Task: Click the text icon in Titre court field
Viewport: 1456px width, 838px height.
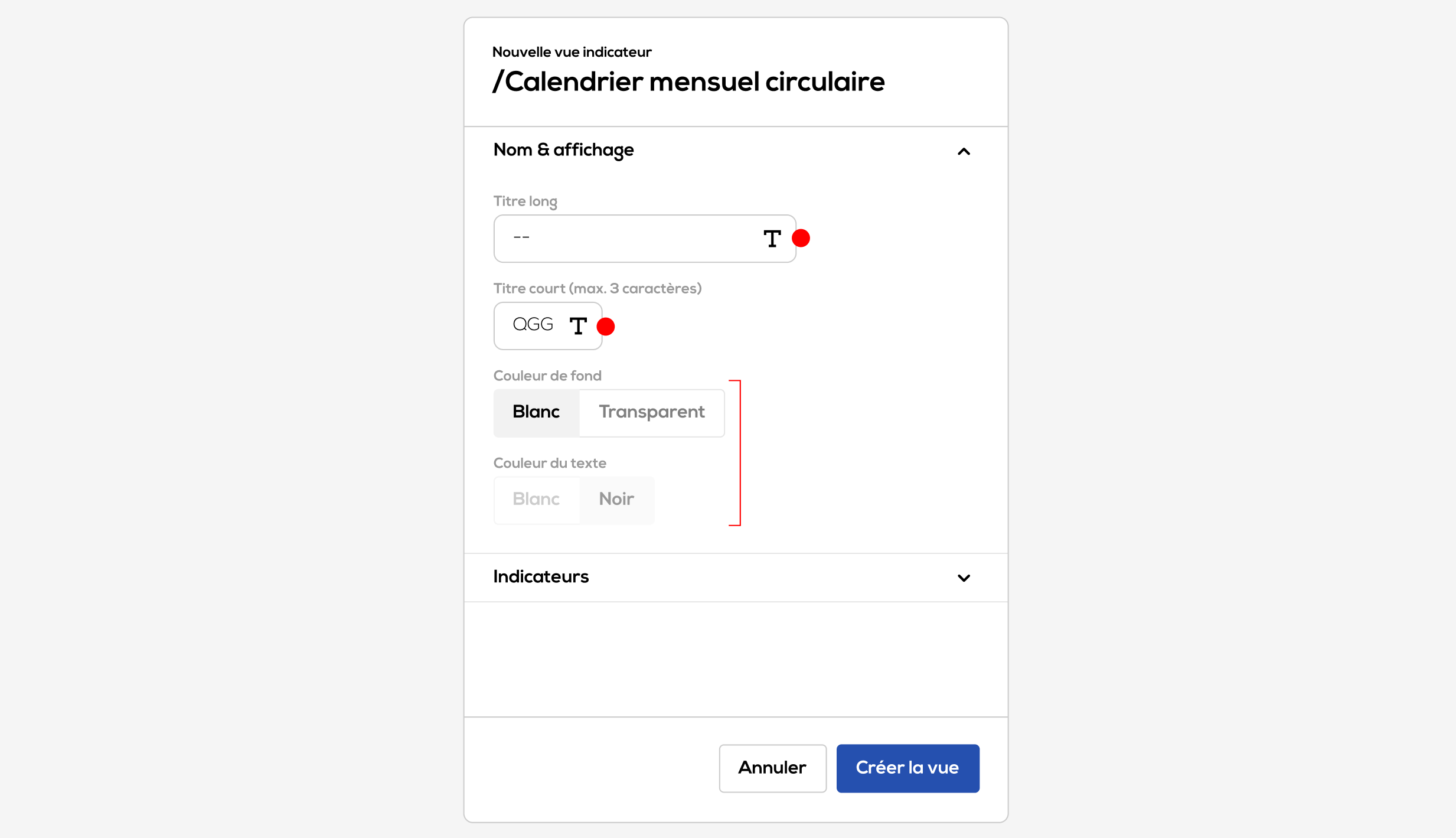Action: click(x=578, y=326)
